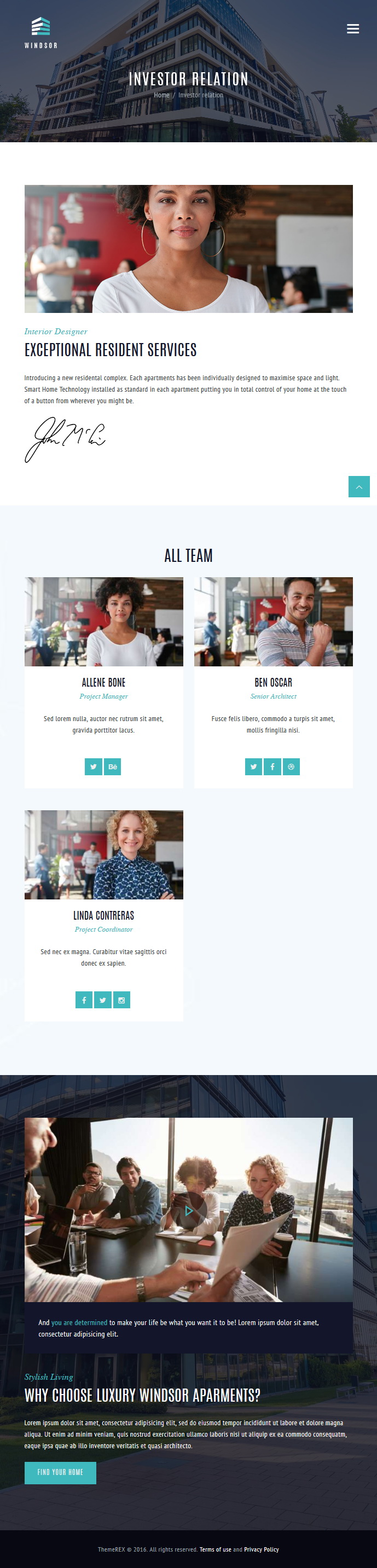Go to Home breadcrumb link
This screenshot has width=377, height=1568.
161,95
